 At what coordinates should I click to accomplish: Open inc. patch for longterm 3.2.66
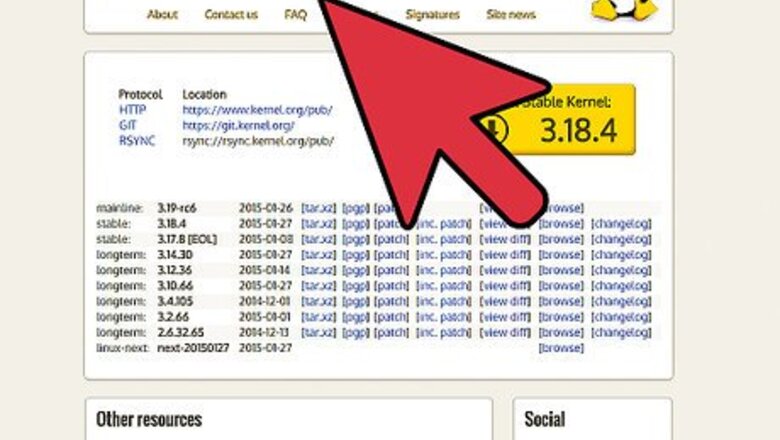pyautogui.click(x=444, y=317)
